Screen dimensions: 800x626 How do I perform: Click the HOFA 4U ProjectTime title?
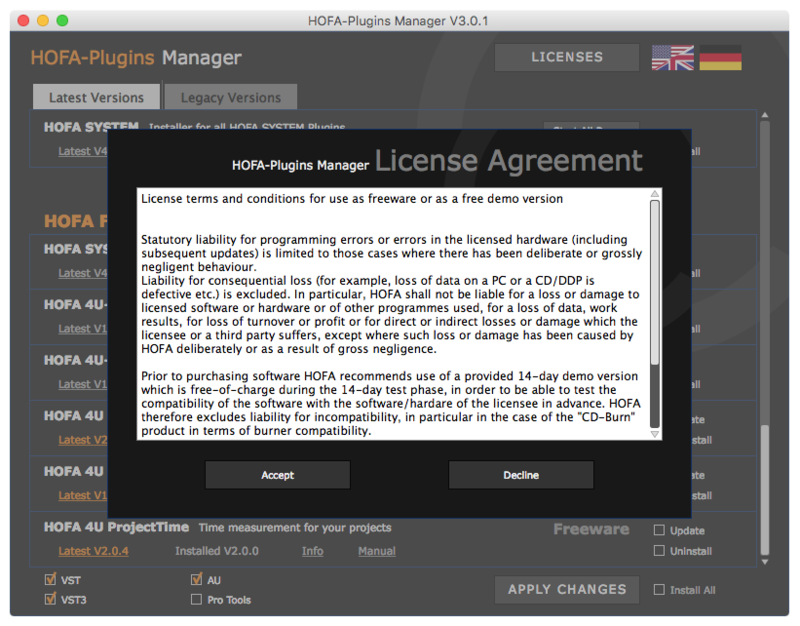[116, 527]
